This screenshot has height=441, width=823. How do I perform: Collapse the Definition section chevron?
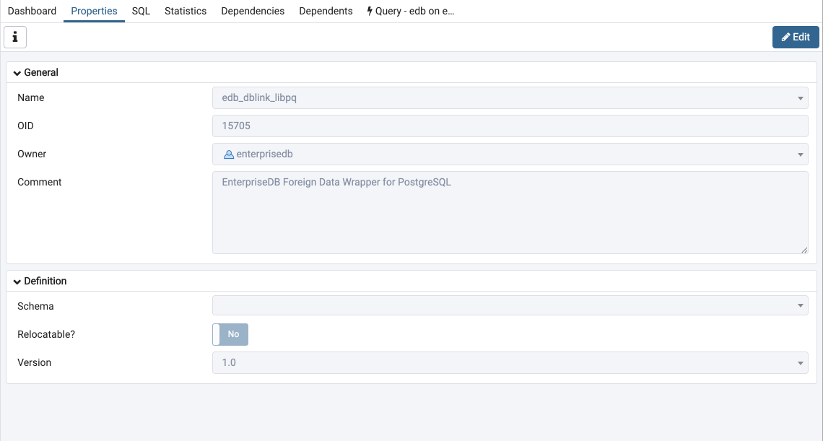(x=17, y=282)
